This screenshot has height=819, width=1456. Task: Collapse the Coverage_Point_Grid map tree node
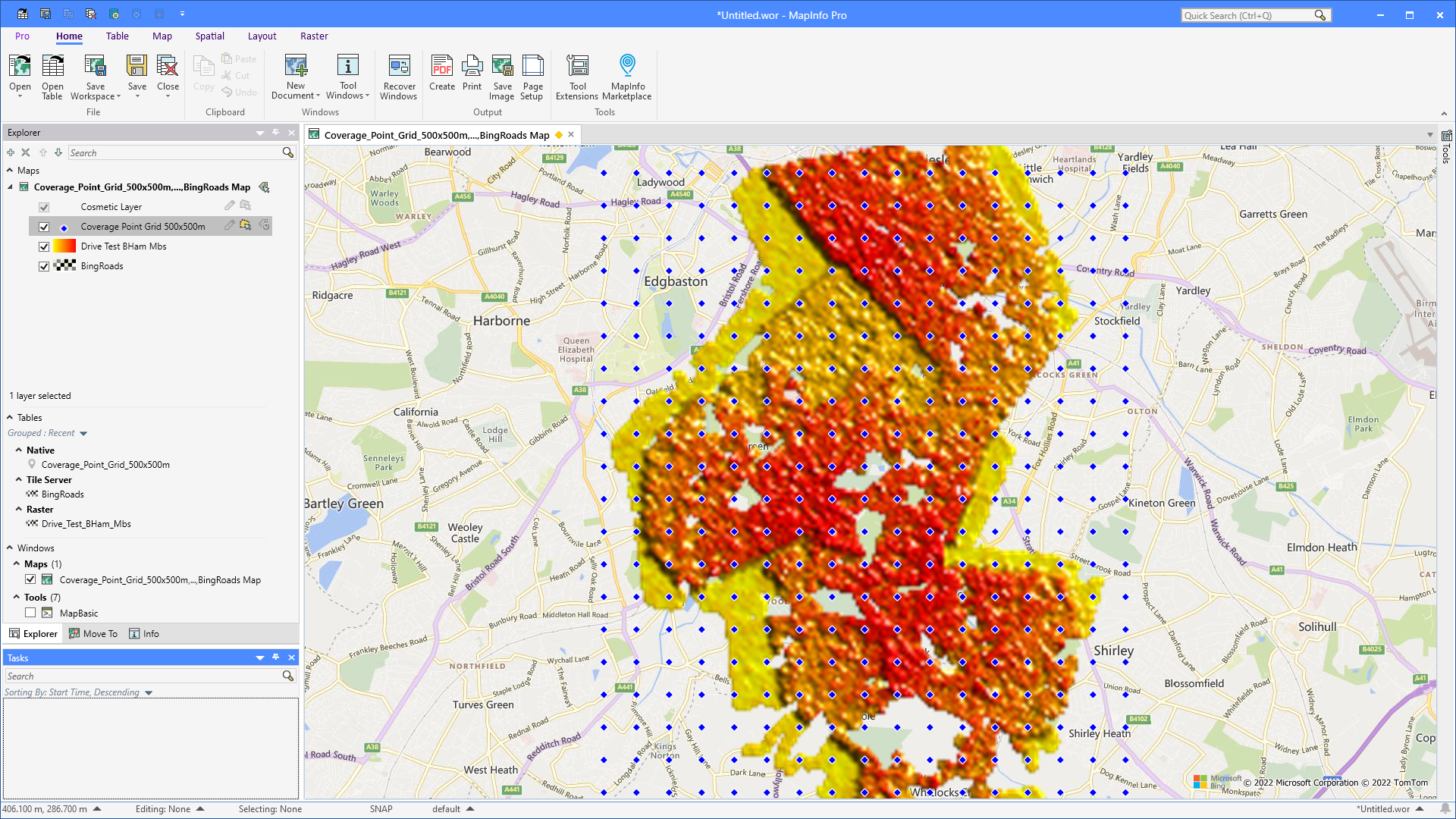(x=10, y=187)
